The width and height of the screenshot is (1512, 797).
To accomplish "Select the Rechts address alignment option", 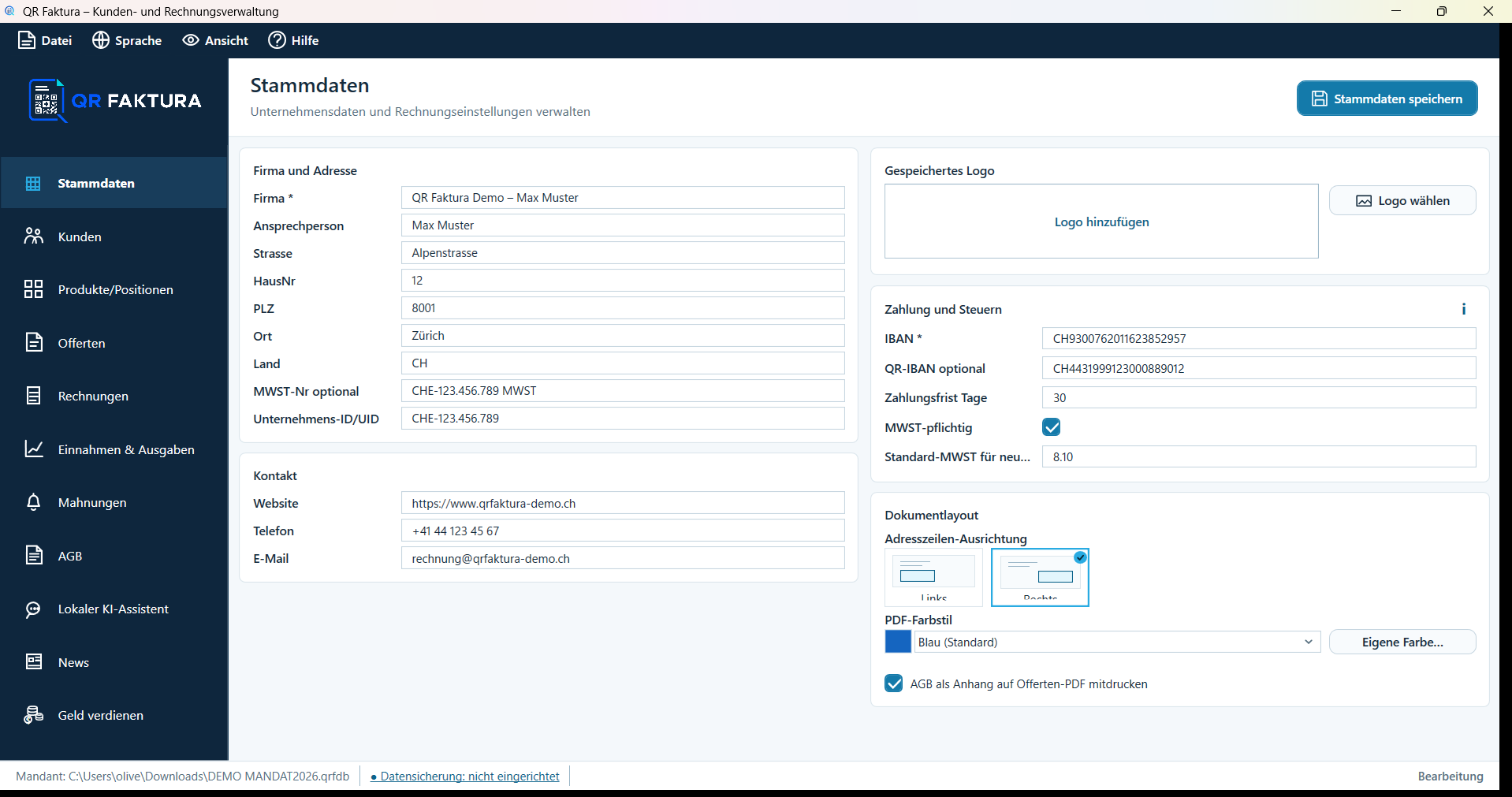I will pyautogui.click(x=1040, y=578).
